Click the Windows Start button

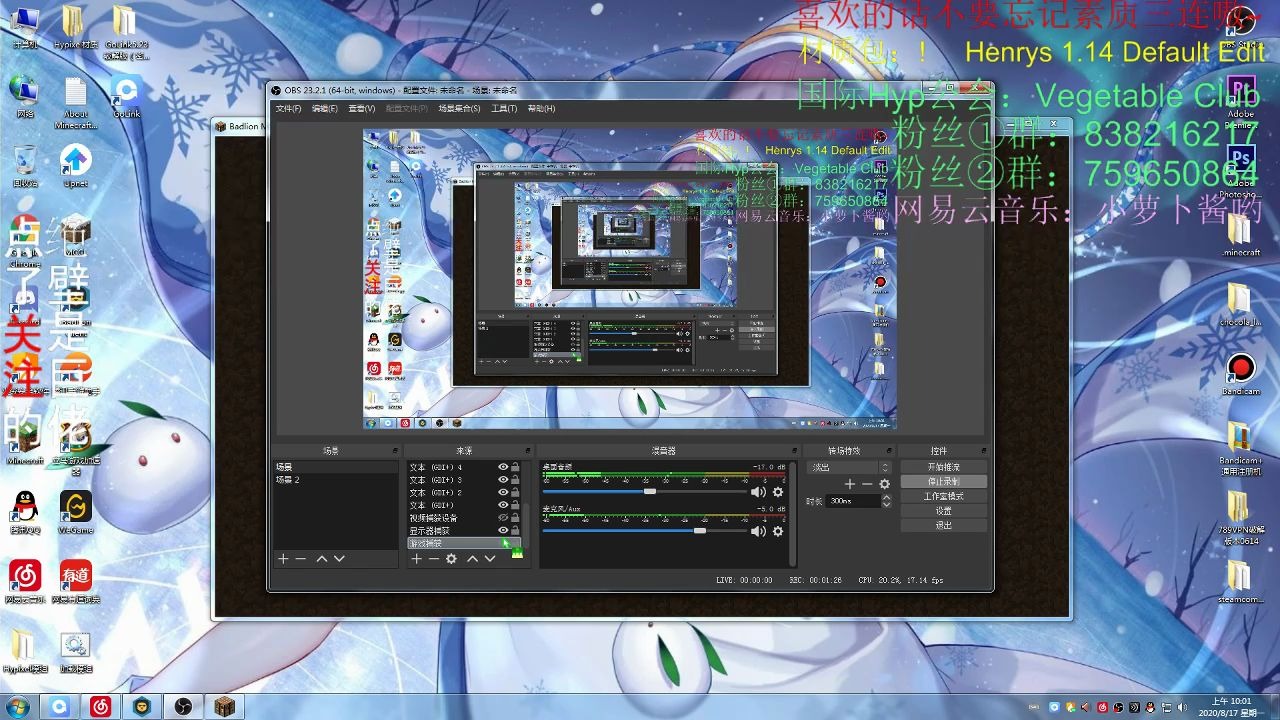(x=16, y=707)
